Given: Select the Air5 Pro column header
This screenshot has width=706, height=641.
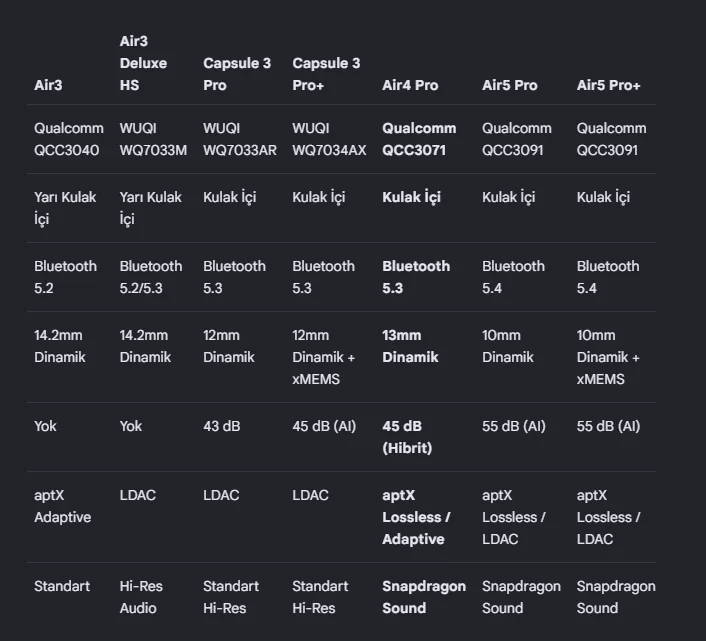Looking at the screenshot, I should 510,85.
